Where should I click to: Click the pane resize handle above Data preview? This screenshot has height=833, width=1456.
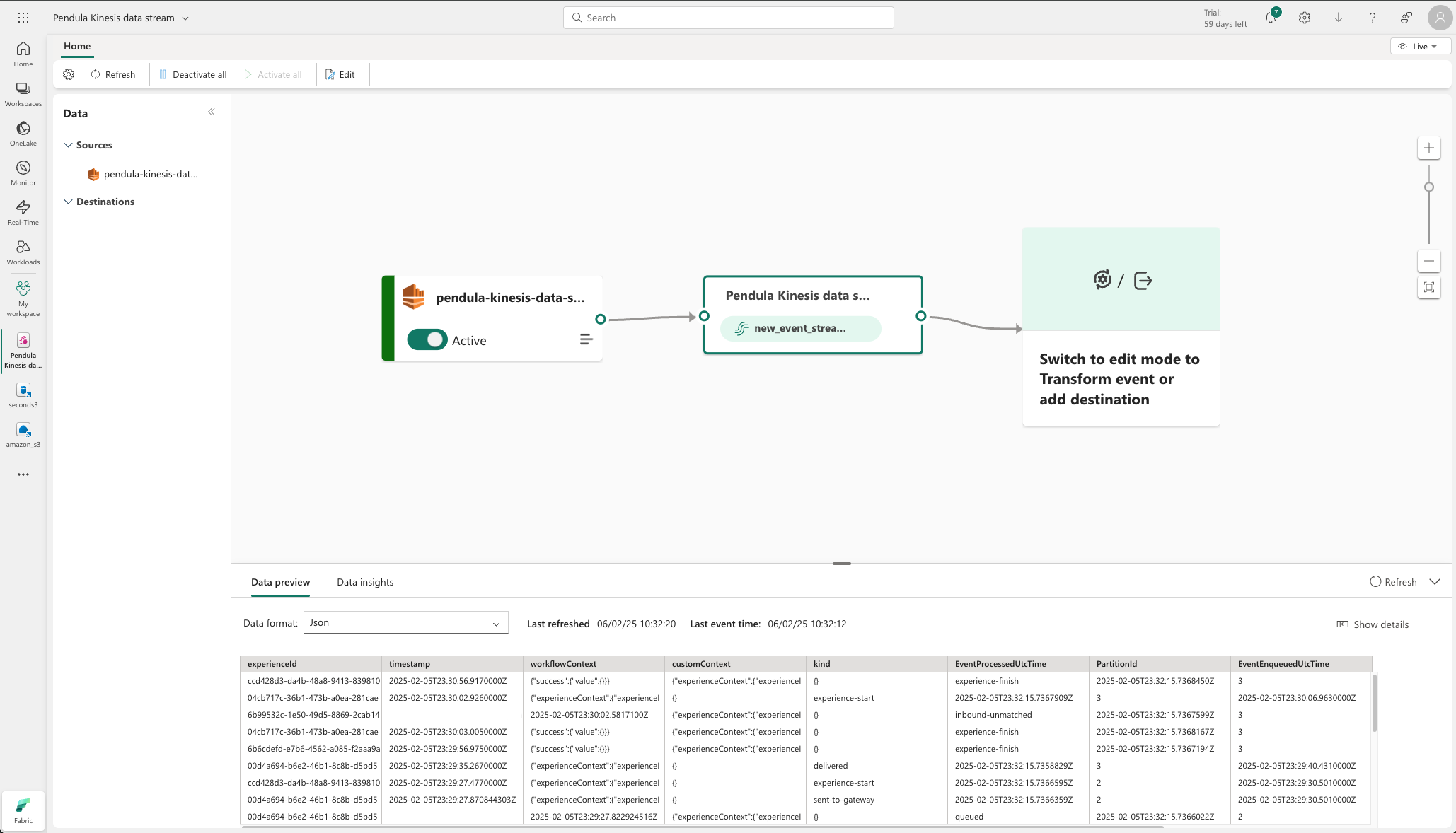tap(842, 564)
